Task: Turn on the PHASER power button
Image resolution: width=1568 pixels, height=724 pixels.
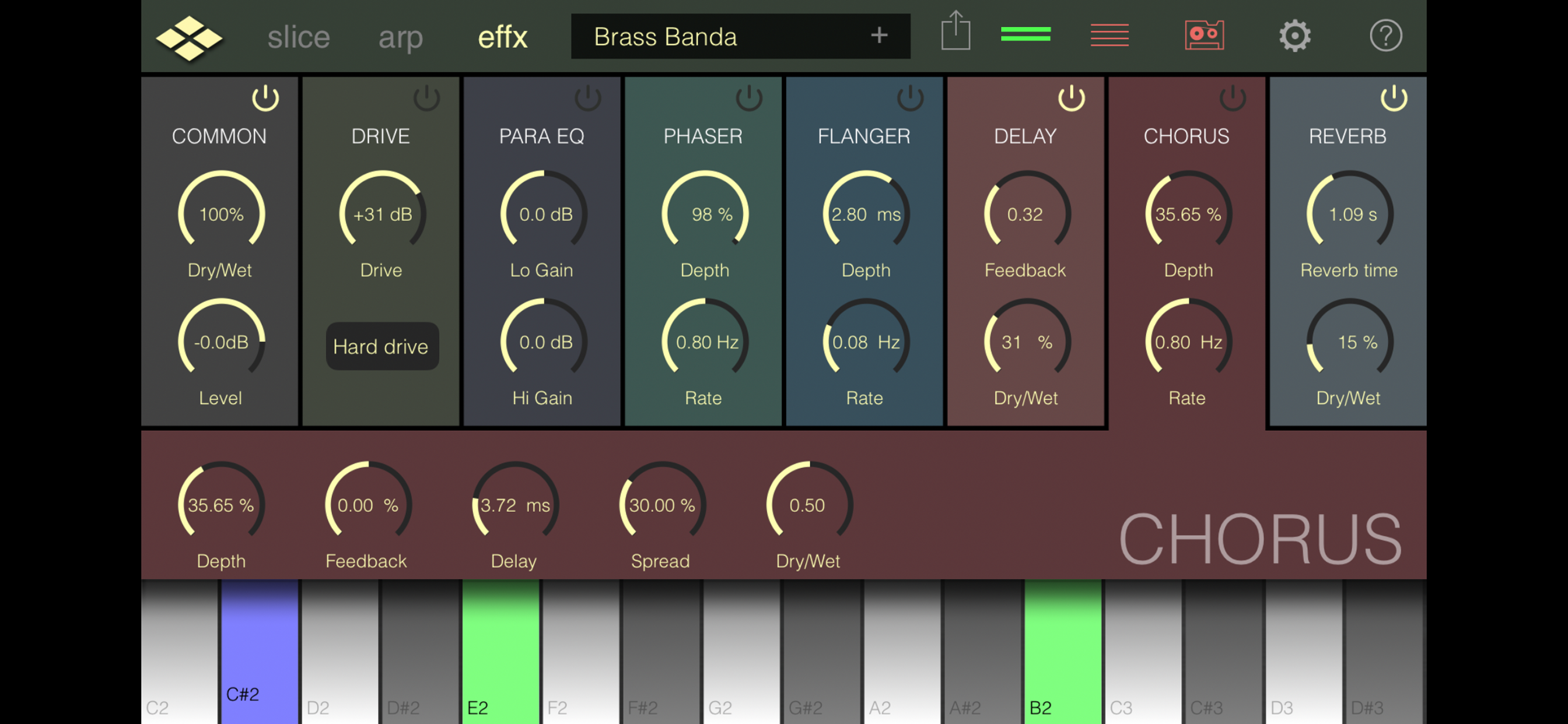Action: 748,98
